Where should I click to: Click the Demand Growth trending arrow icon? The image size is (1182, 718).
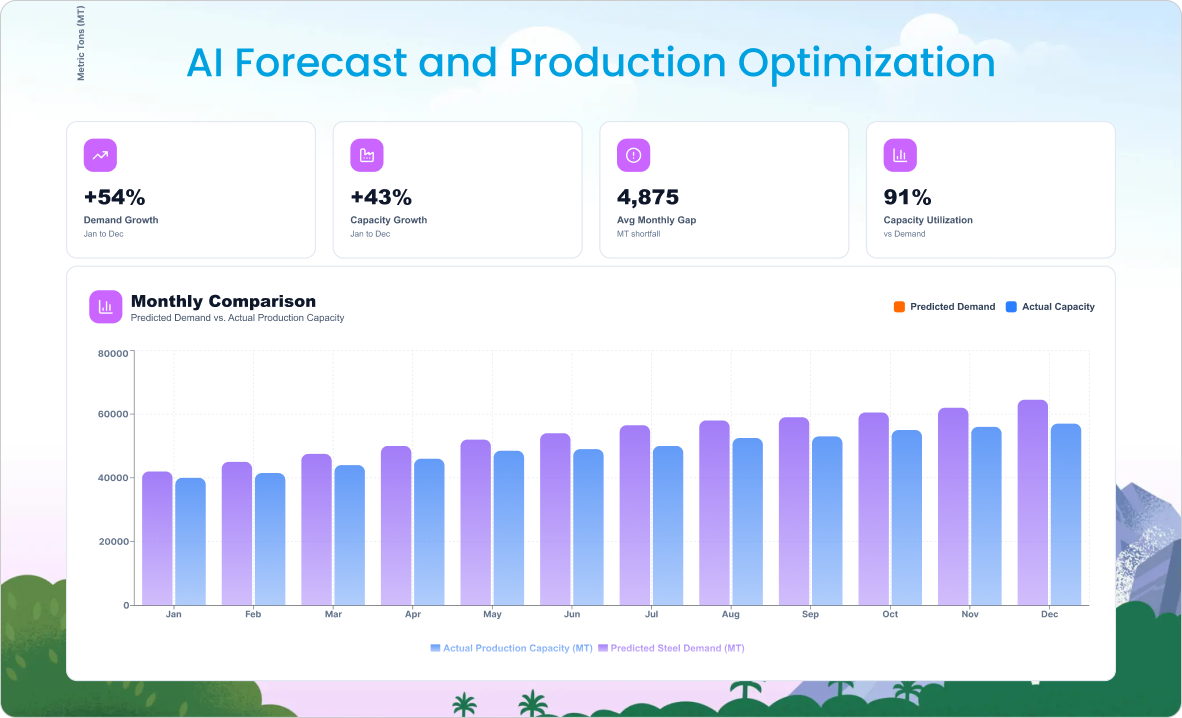100,155
